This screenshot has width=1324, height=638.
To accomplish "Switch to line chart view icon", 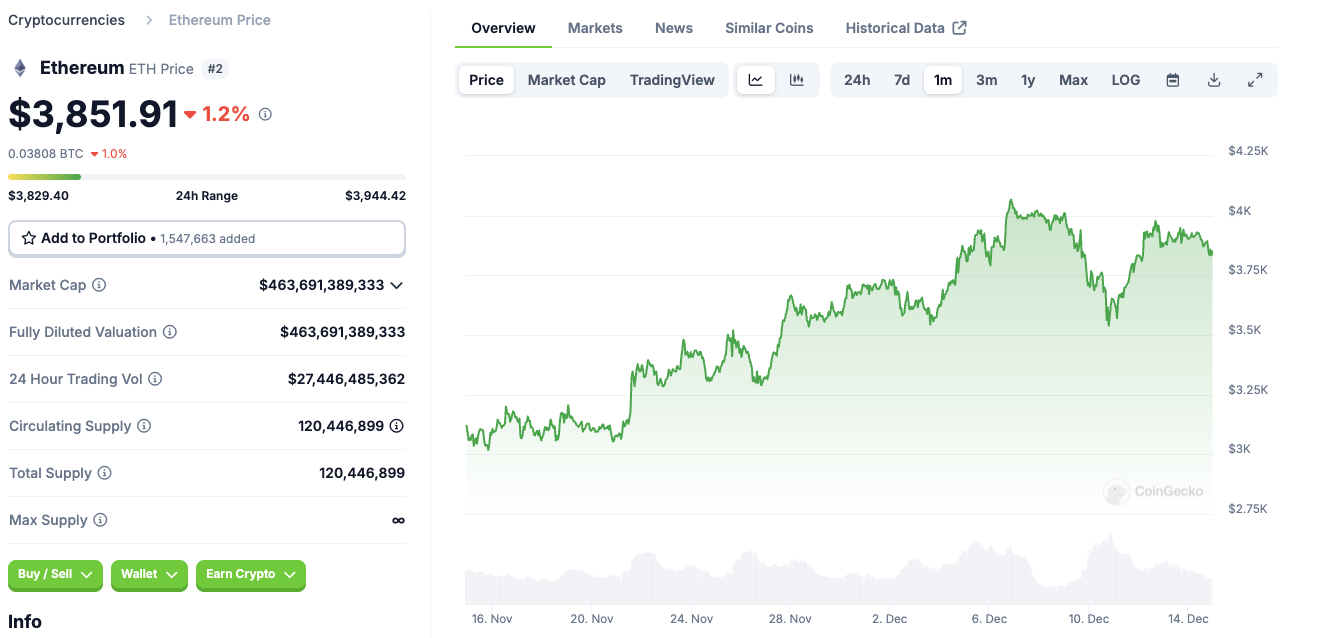I will tap(756, 80).
